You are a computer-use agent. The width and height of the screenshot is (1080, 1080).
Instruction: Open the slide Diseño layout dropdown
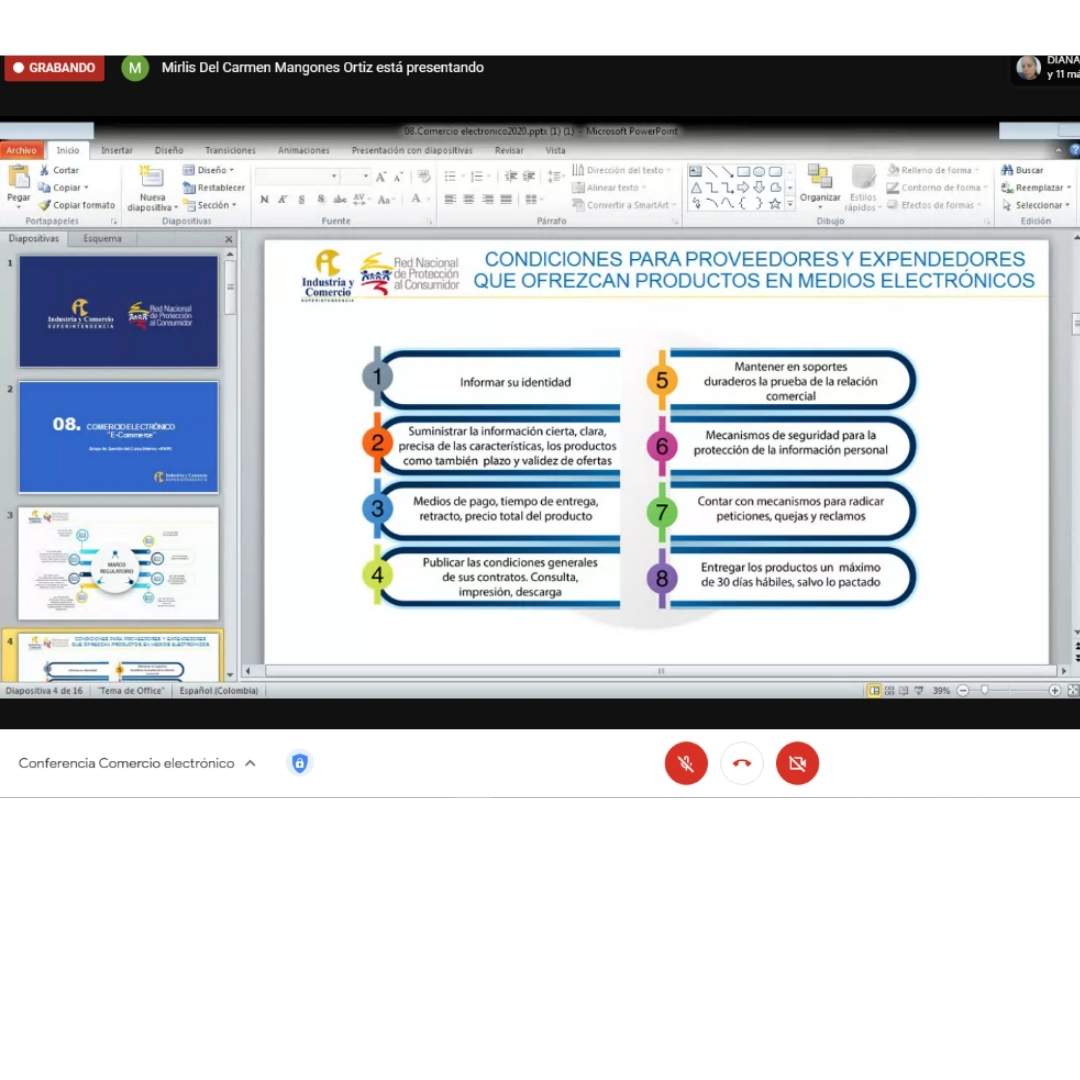(x=209, y=170)
